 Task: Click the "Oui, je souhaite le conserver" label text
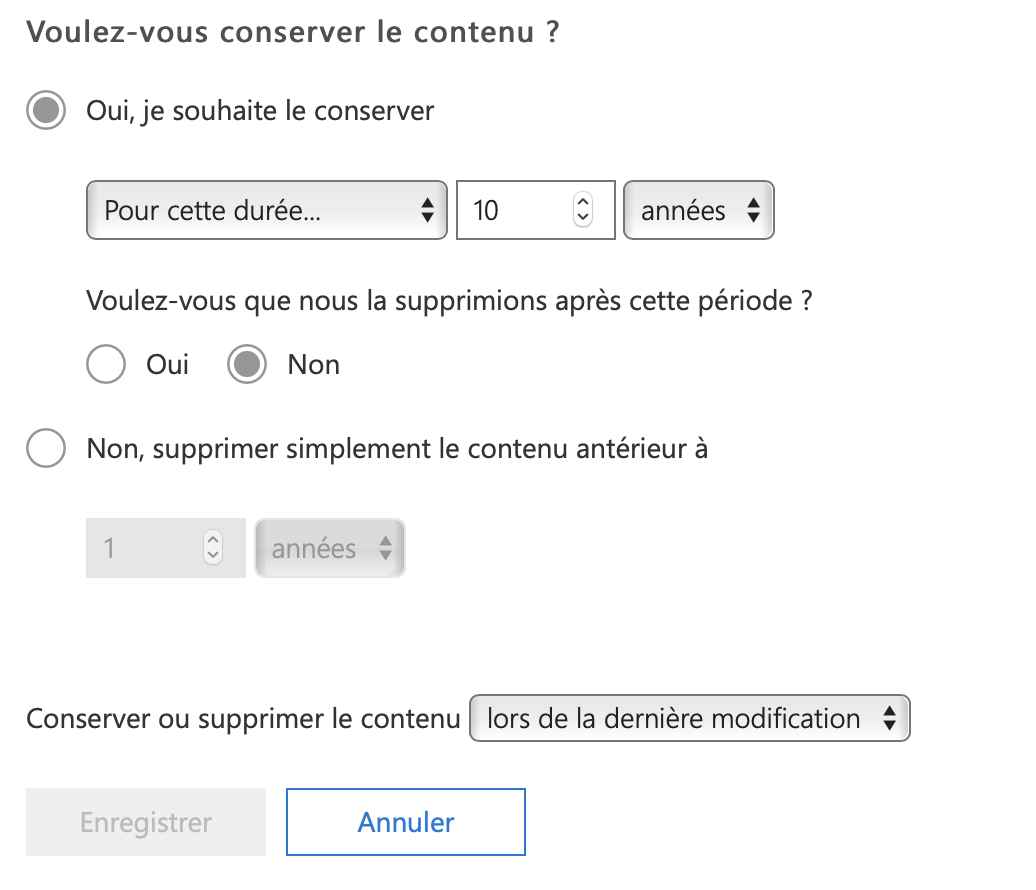(x=261, y=110)
